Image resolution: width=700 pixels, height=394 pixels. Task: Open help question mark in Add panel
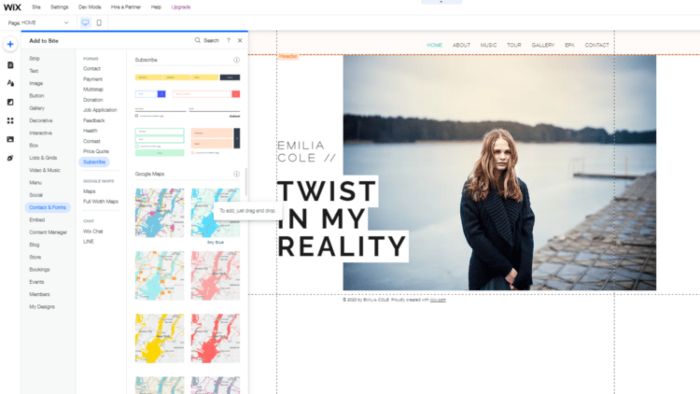[228, 41]
